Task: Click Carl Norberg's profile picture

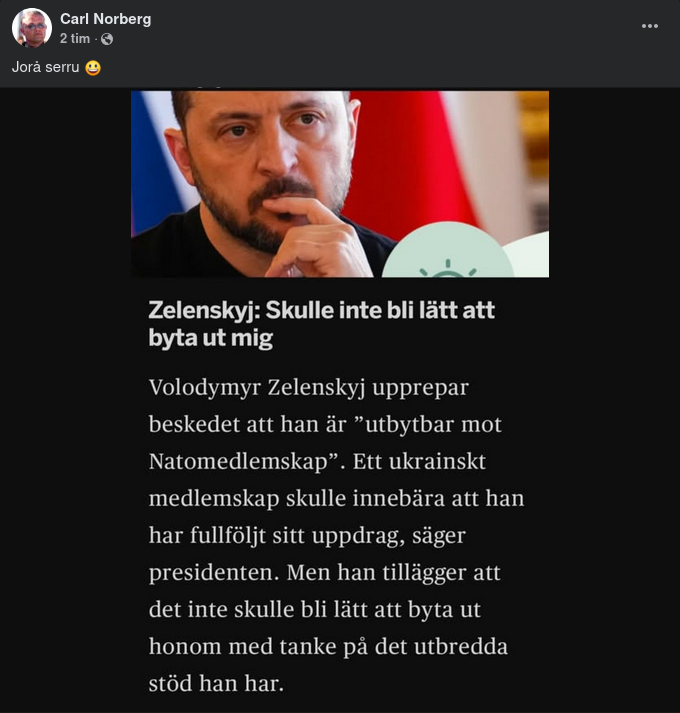Action: (32, 28)
